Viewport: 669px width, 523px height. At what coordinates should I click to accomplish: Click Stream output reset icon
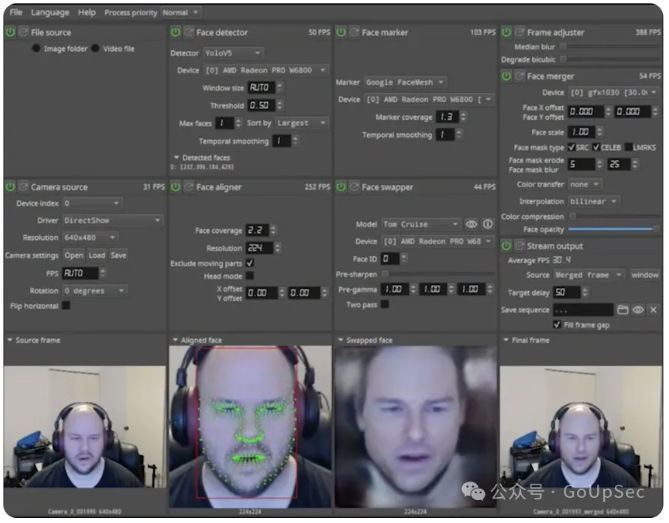click(x=519, y=246)
